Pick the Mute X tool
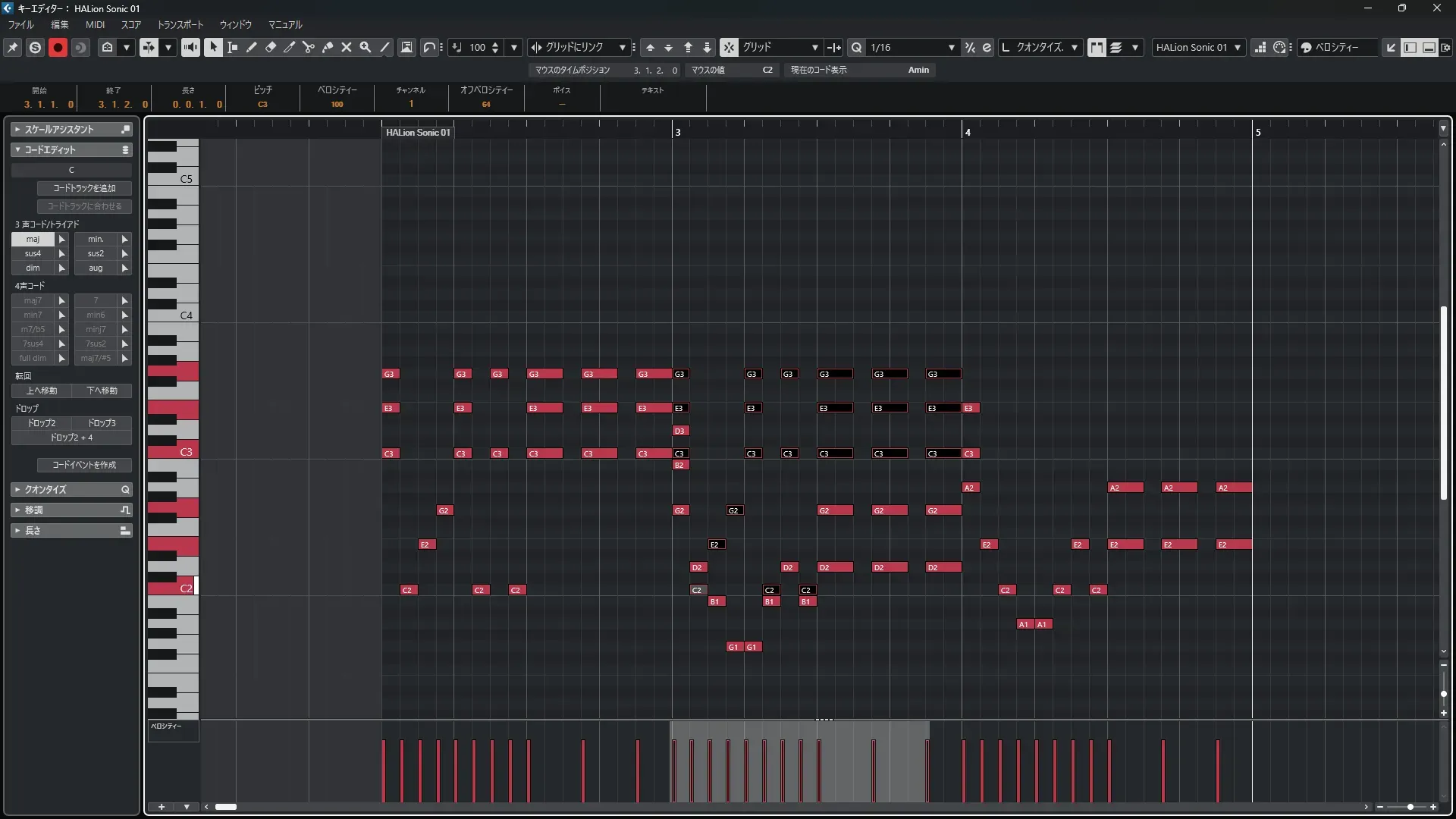 (346, 47)
